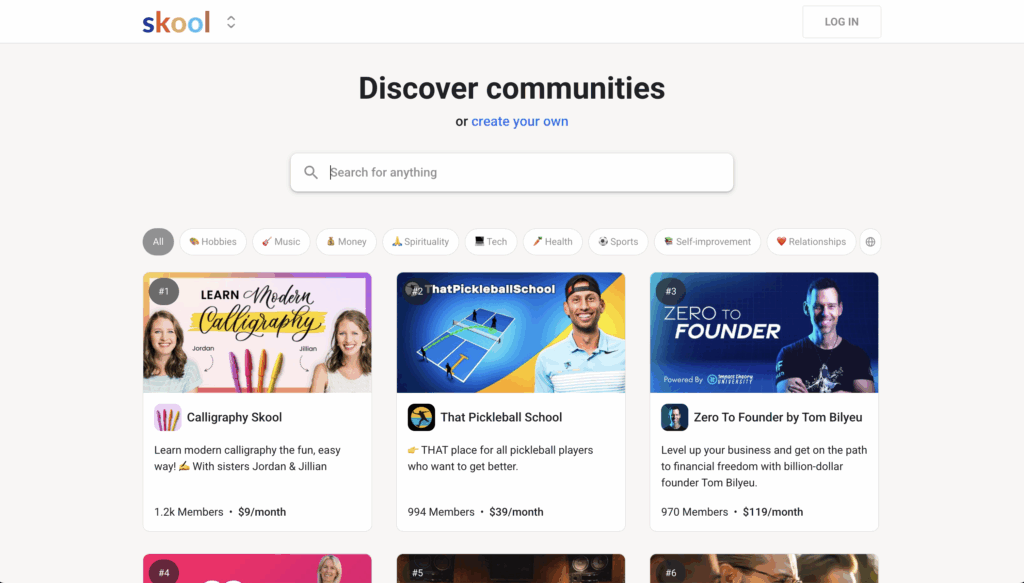Open the community switcher chevron beside skool logo

(x=231, y=22)
